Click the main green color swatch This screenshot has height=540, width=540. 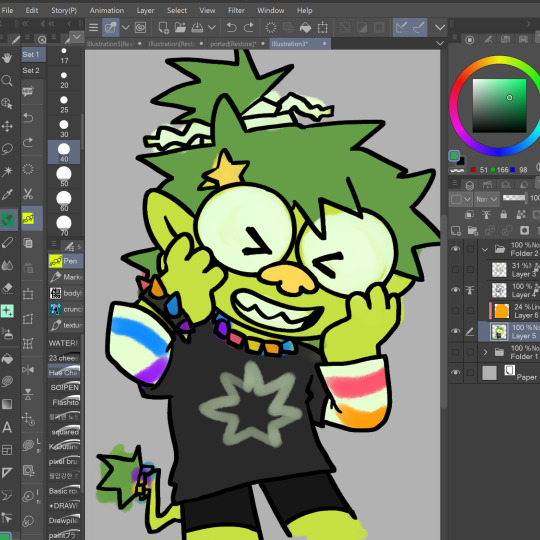tap(454, 156)
